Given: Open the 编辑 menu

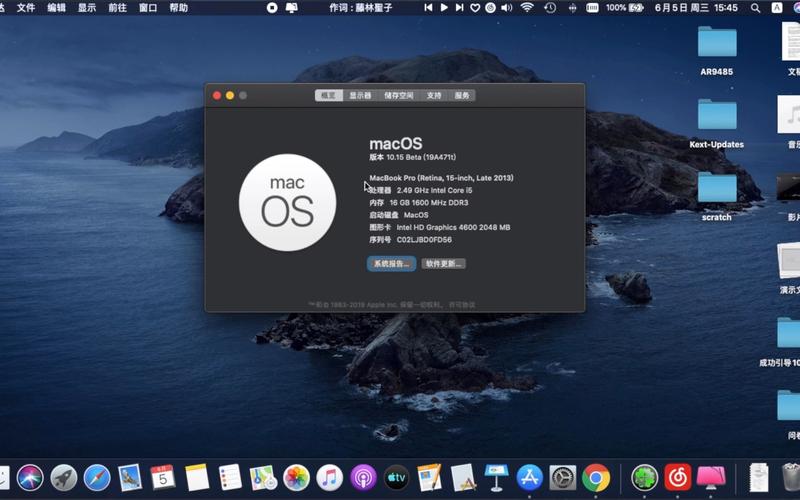Looking at the screenshot, I should (x=57, y=8).
